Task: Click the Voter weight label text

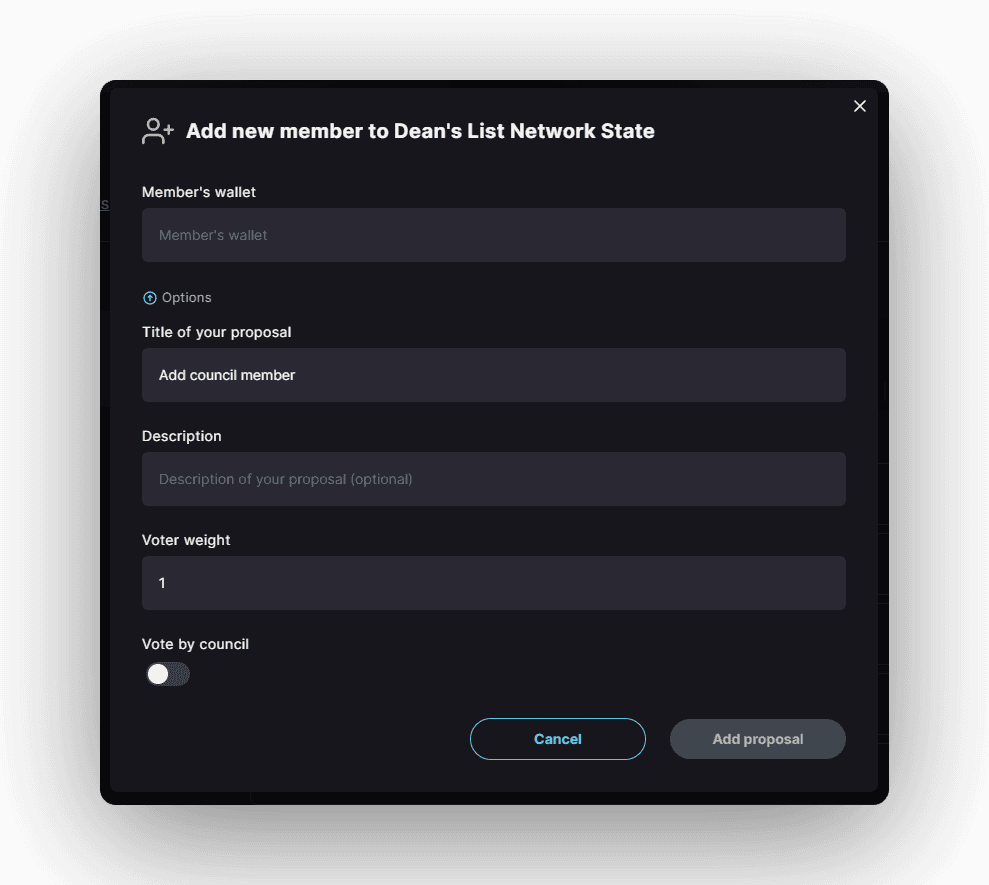Action: click(x=186, y=540)
